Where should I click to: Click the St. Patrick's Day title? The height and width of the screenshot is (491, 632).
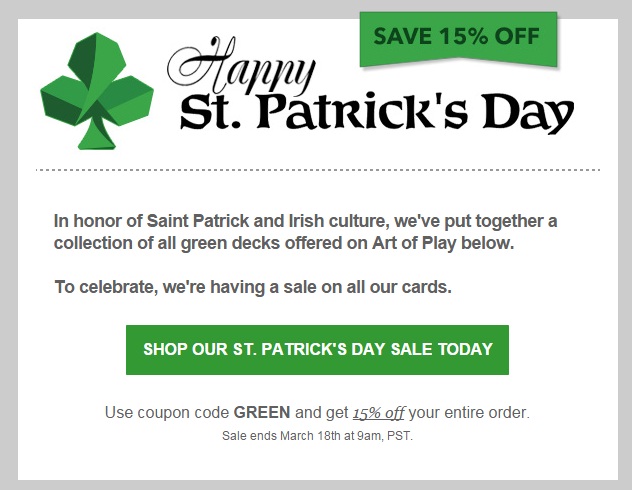[377, 113]
